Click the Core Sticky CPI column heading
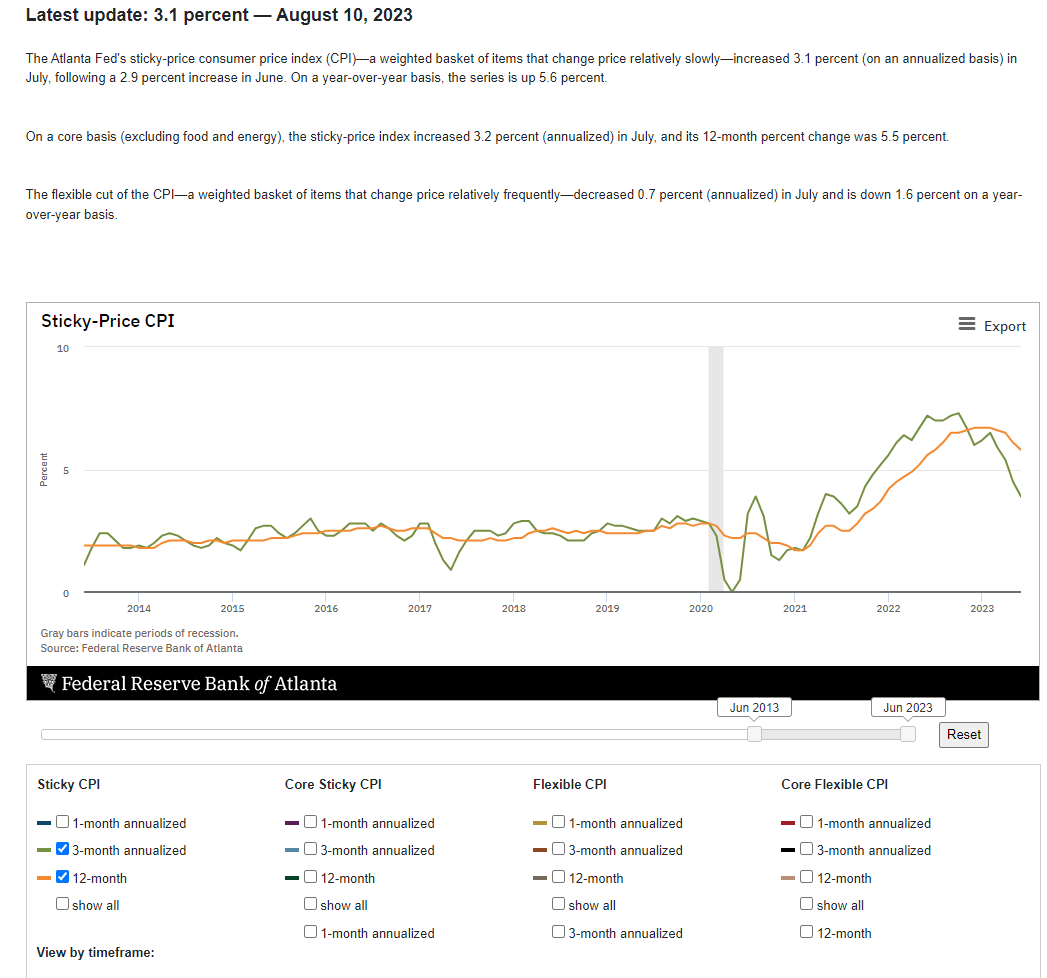 pos(333,784)
